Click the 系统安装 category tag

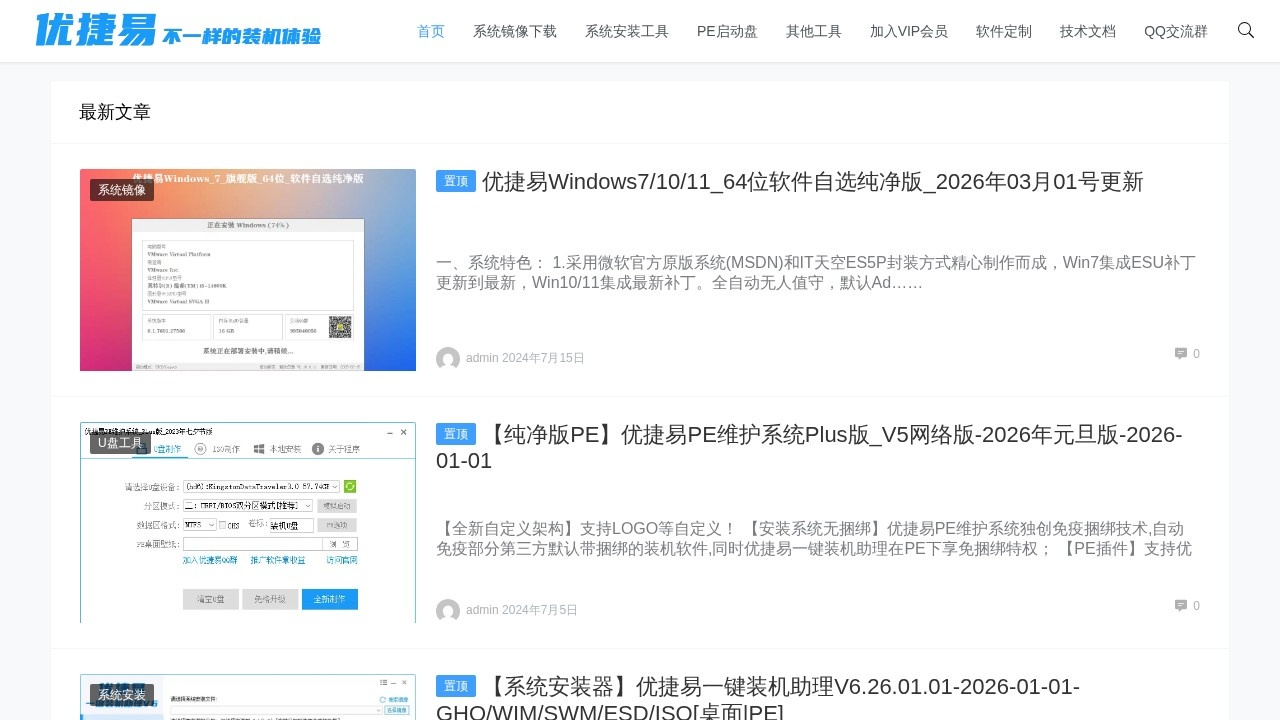pos(122,695)
